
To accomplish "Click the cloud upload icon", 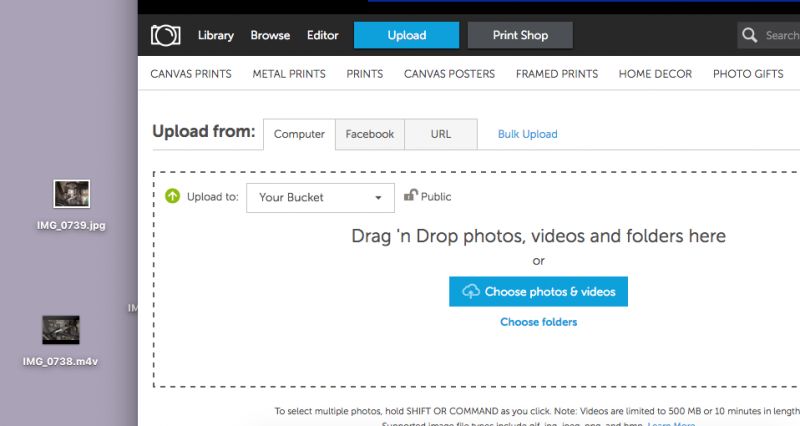I will (470, 291).
